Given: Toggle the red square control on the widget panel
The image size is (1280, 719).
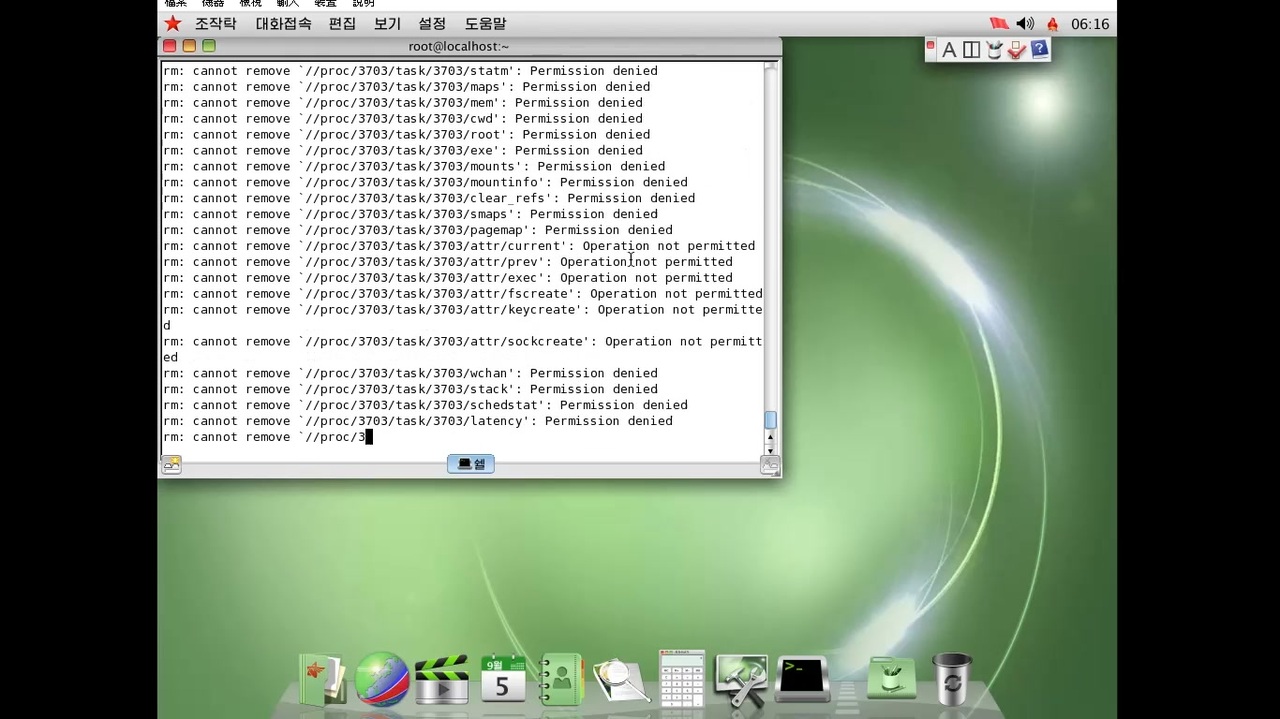Looking at the screenshot, I should (x=930, y=46).
